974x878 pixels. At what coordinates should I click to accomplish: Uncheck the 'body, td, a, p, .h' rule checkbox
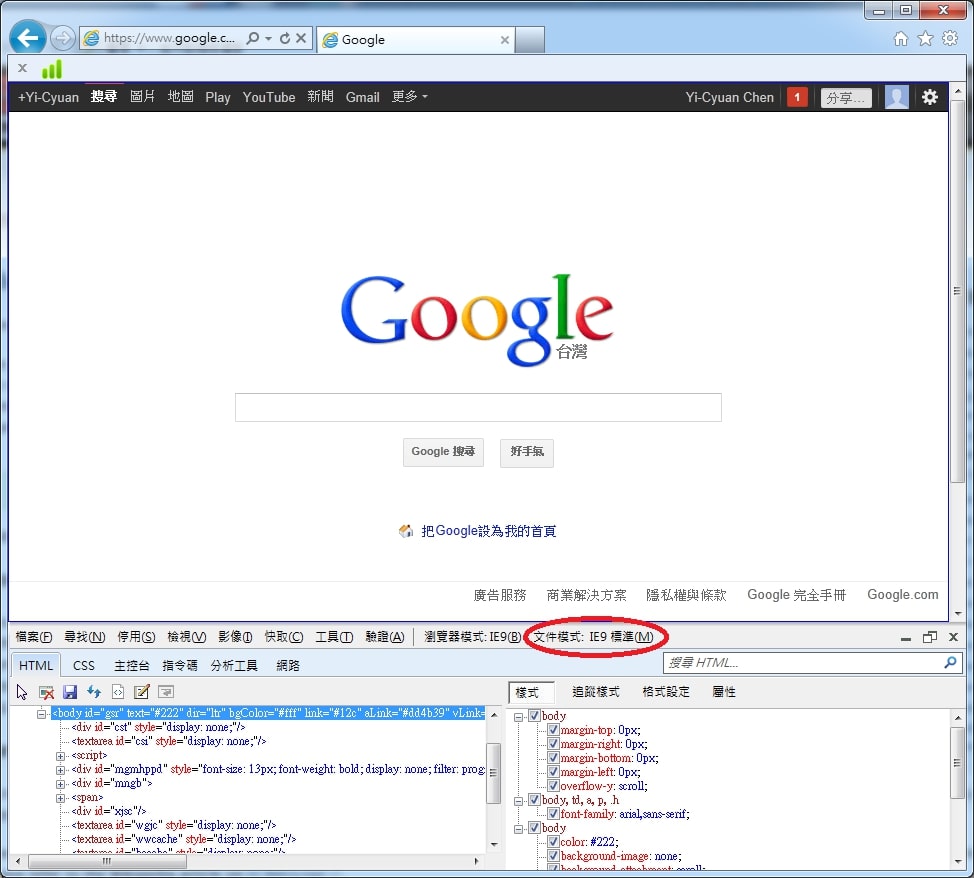(x=534, y=800)
